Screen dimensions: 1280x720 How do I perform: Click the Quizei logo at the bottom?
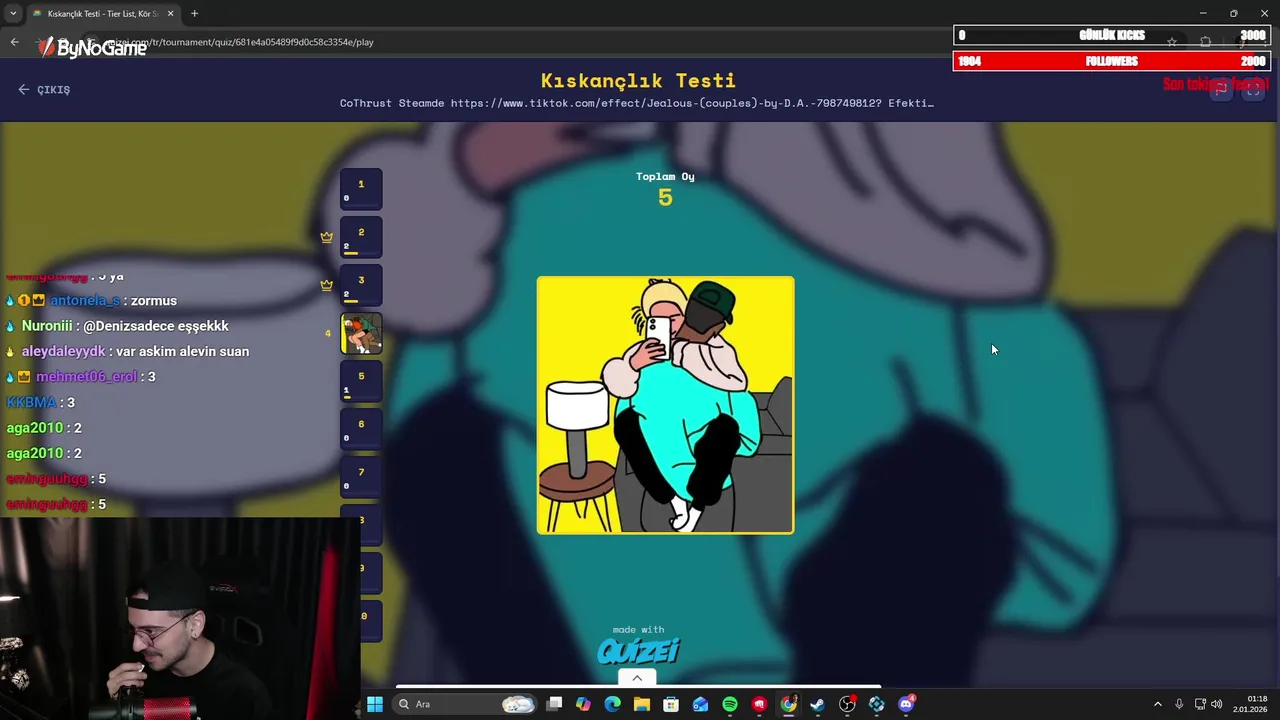(x=638, y=651)
